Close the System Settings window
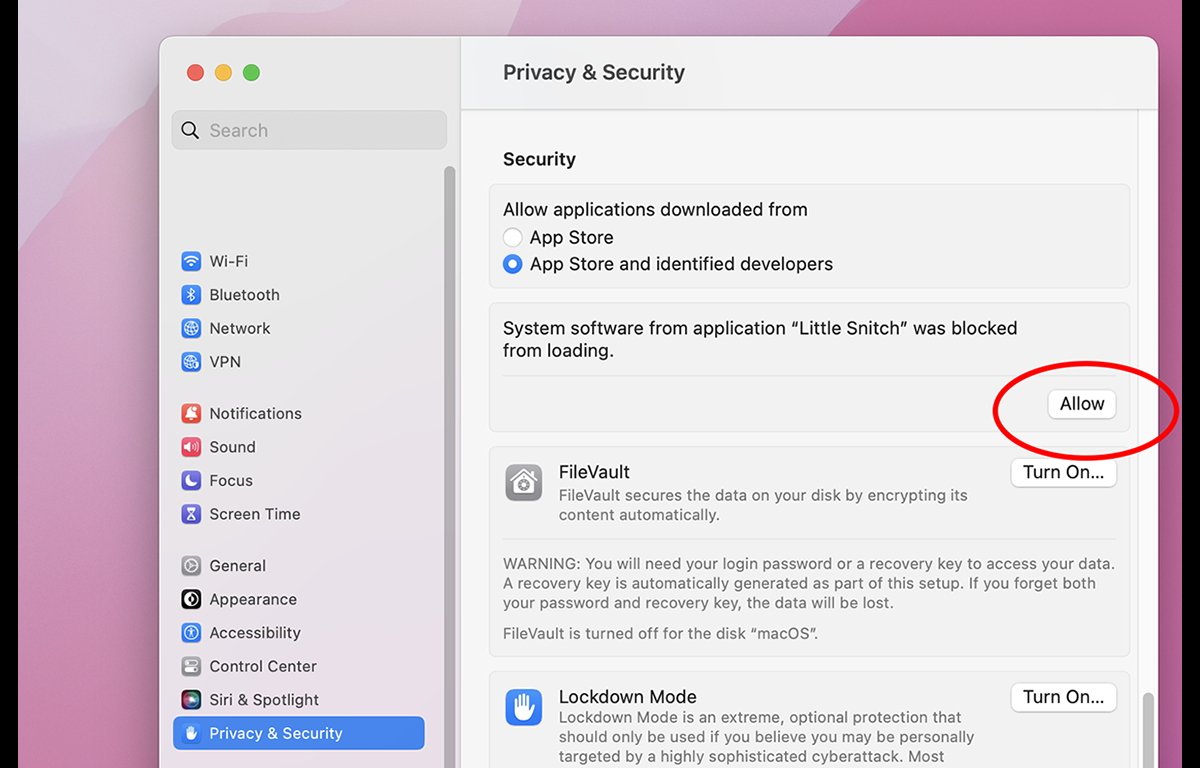 pyautogui.click(x=195, y=73)
